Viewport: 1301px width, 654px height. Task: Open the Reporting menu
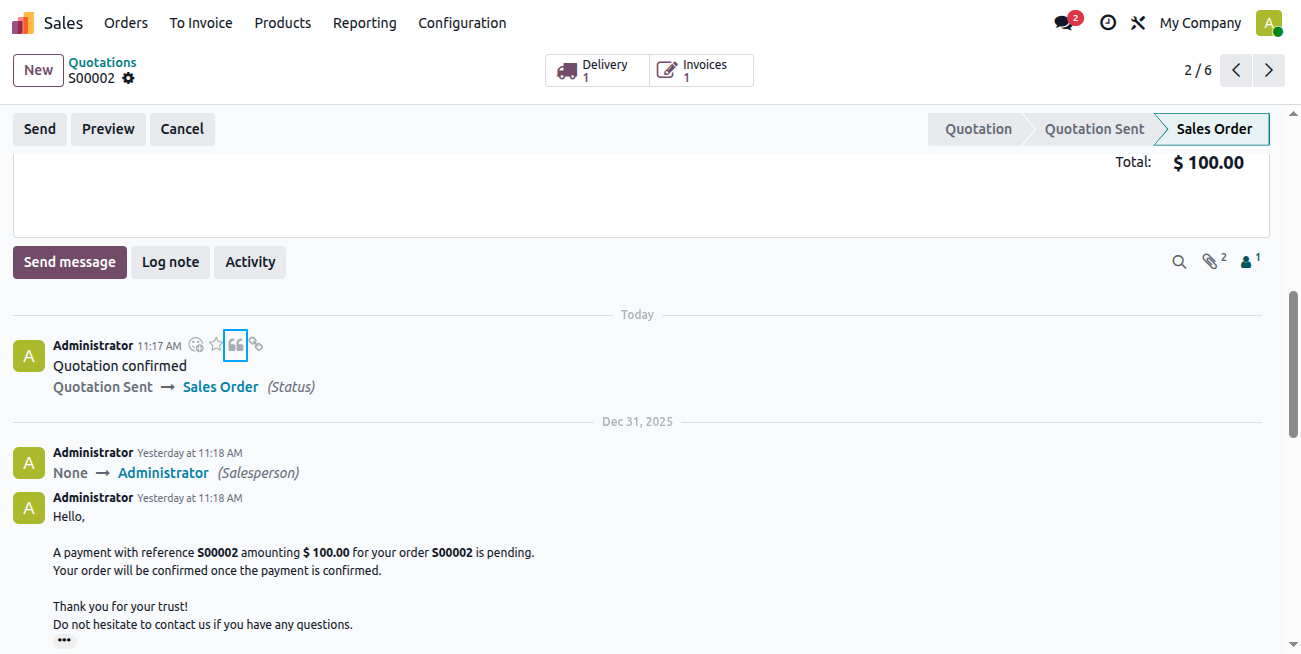click(365, 22)
